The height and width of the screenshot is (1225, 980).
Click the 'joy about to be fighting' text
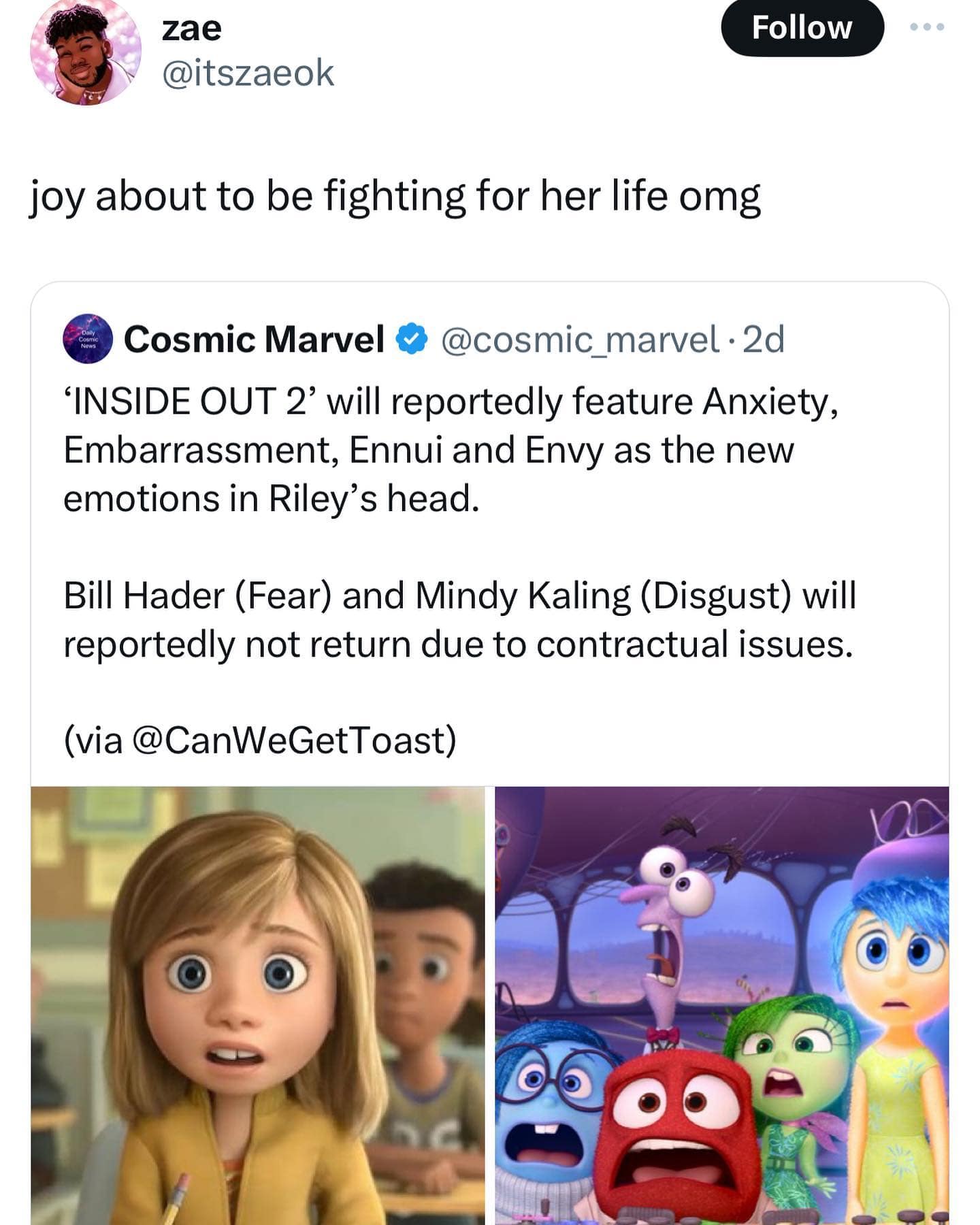click(394, 197)
